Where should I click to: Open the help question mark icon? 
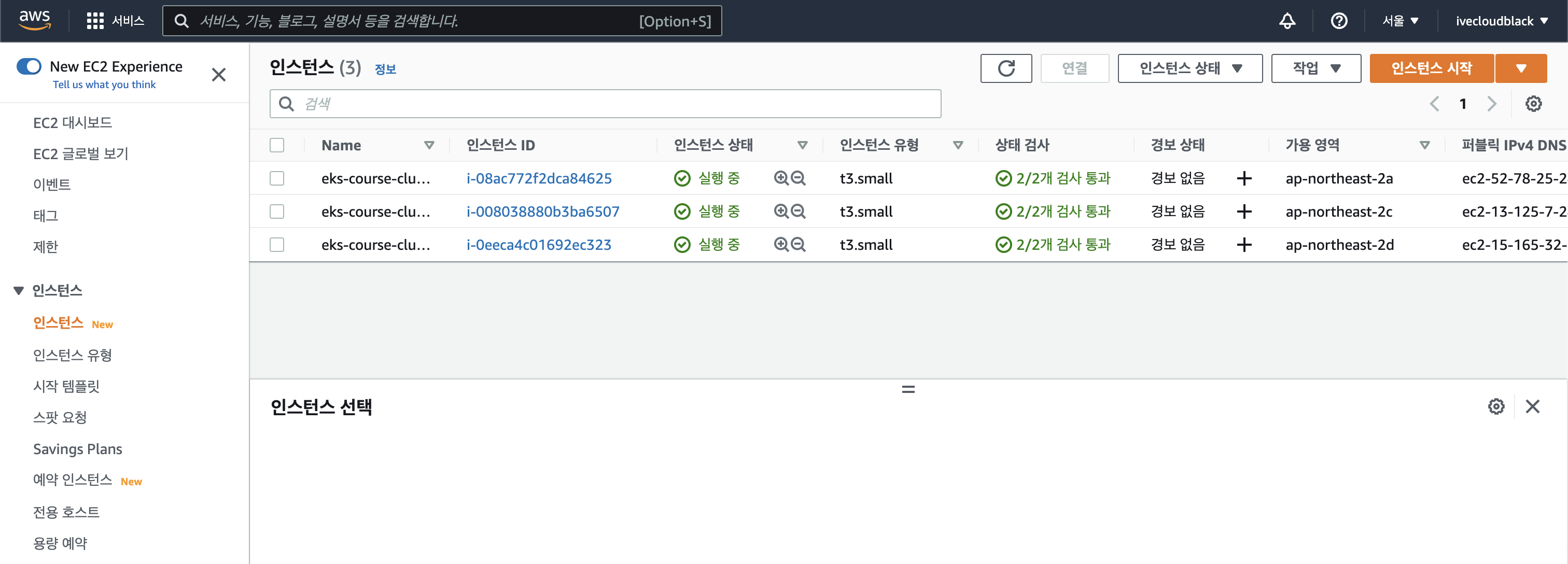1338,21
